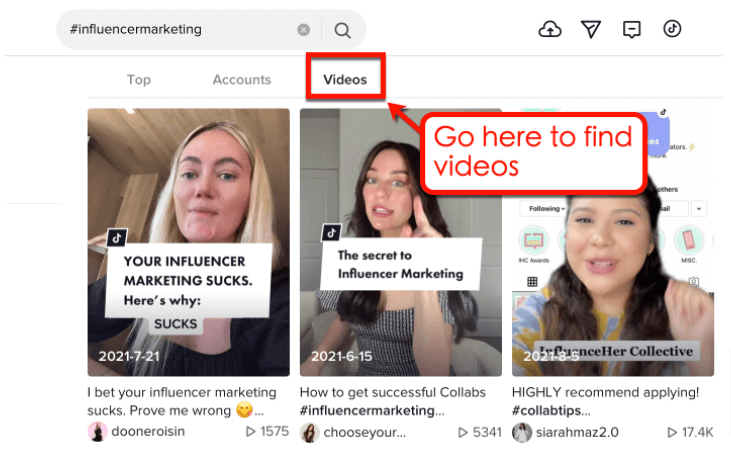Click dooneroisin's avatar icon
This screenshot has width=731, height=454.
tap(97, 432)
